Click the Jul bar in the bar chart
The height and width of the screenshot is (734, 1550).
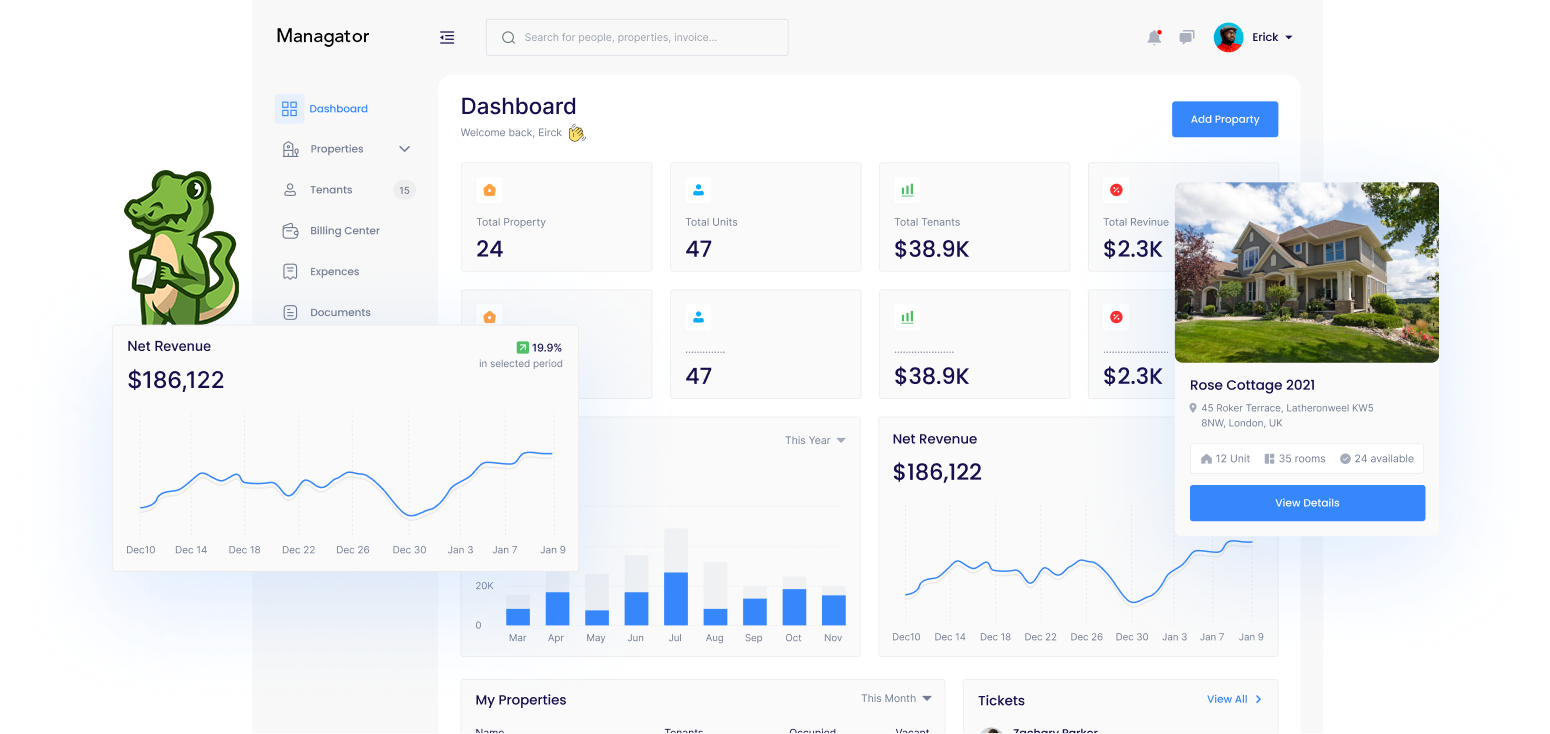676,599
